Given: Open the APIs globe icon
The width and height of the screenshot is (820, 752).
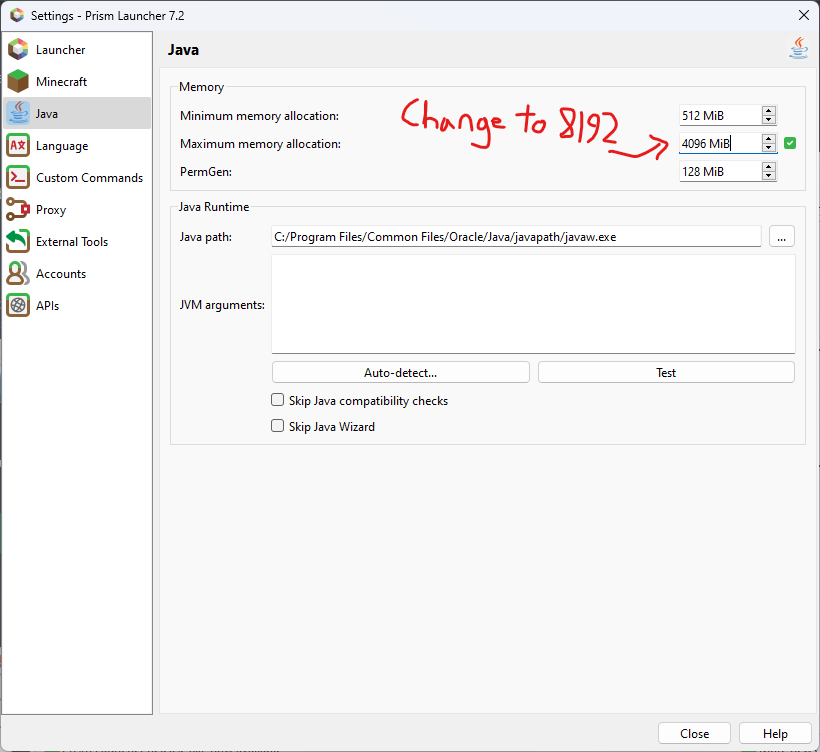Looking at the screenshot, I should pos(18,305).
